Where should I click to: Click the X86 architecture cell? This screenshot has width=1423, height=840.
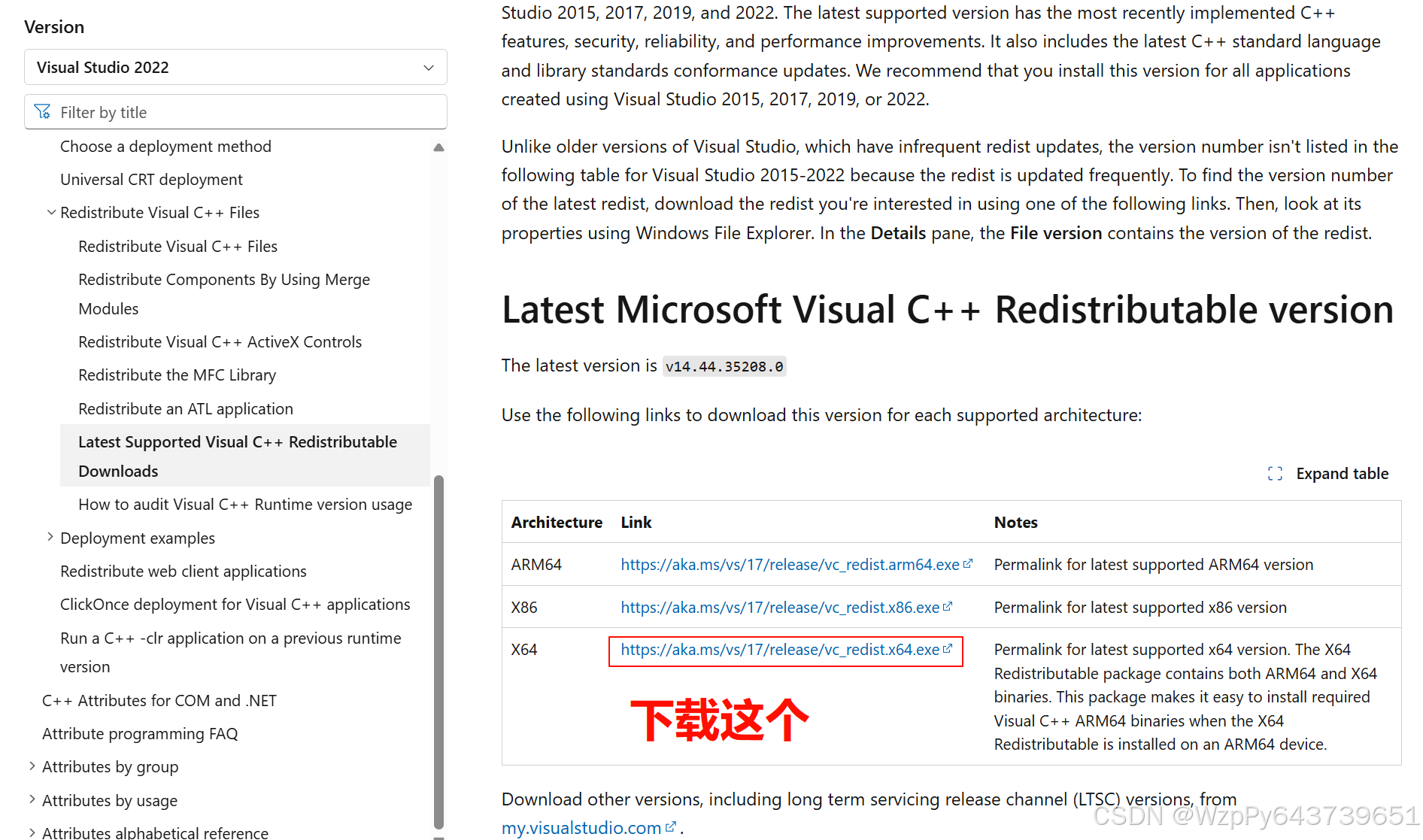(524, 608)
